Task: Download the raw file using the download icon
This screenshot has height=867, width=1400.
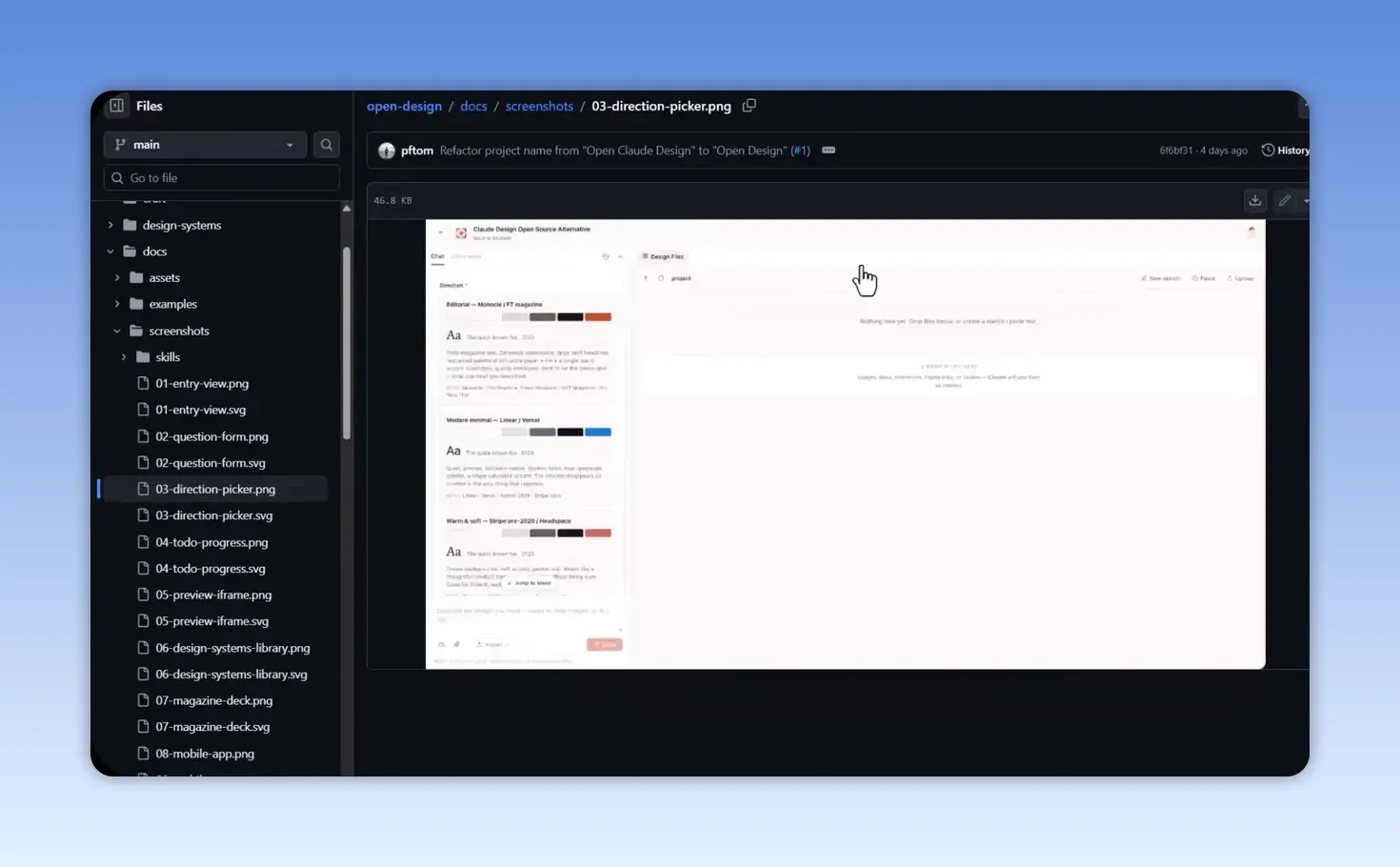Action: click(1255, 200)
